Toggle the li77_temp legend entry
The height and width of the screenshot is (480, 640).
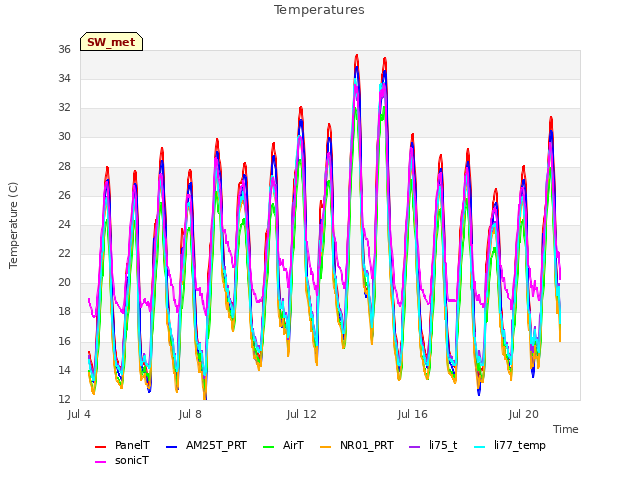coord(510,445)
